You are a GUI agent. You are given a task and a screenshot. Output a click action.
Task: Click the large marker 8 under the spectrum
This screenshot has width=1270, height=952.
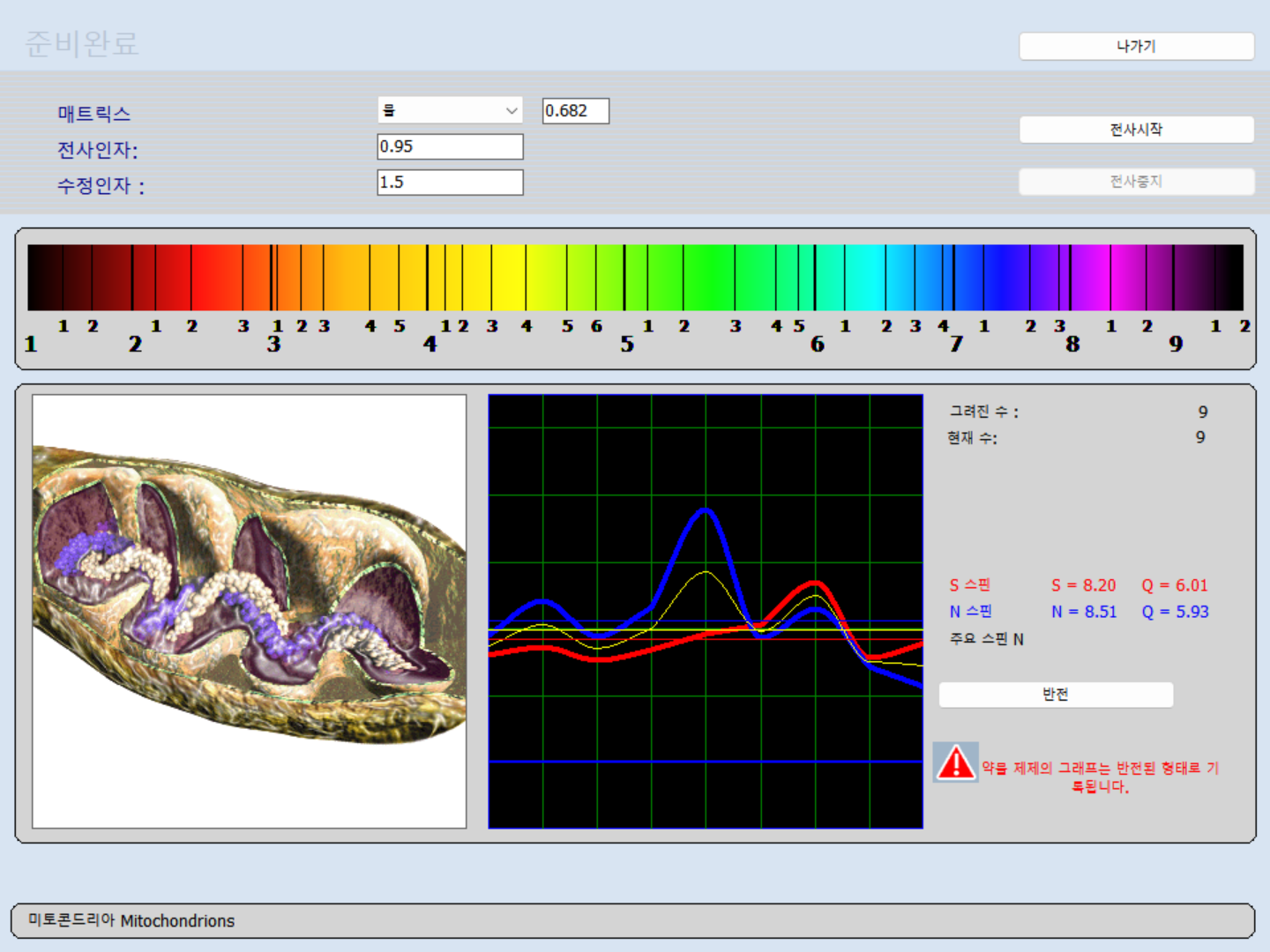click(1072, 344)
